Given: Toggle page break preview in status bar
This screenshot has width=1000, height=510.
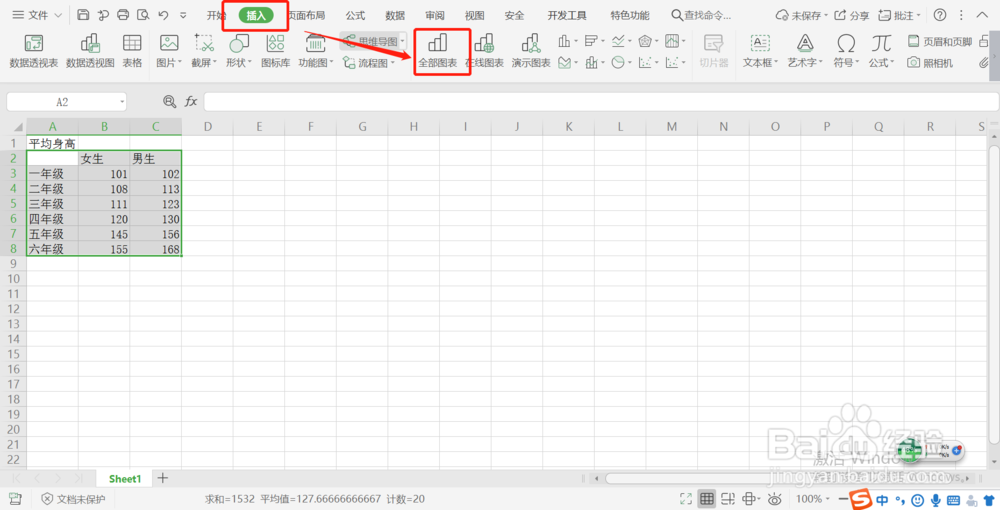Looking at the screenshot, I should point(728,499).
